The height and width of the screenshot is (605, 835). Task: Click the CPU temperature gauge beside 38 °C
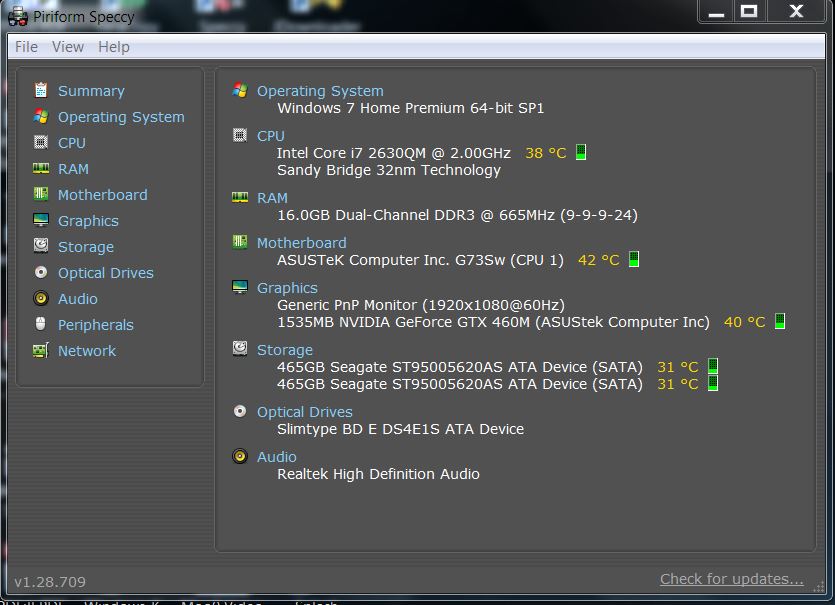coord(581,152)
